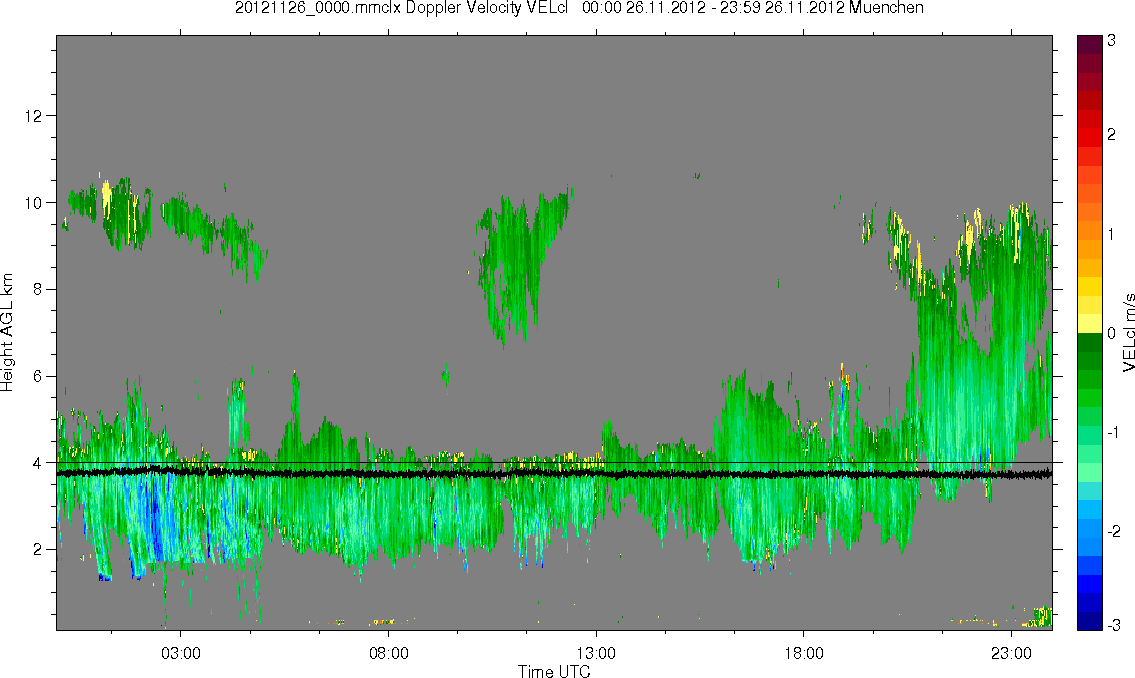Screen dimensions: 1135x678
Task: Click the '03:00' time tick label
Action: [x=180, y=653]
